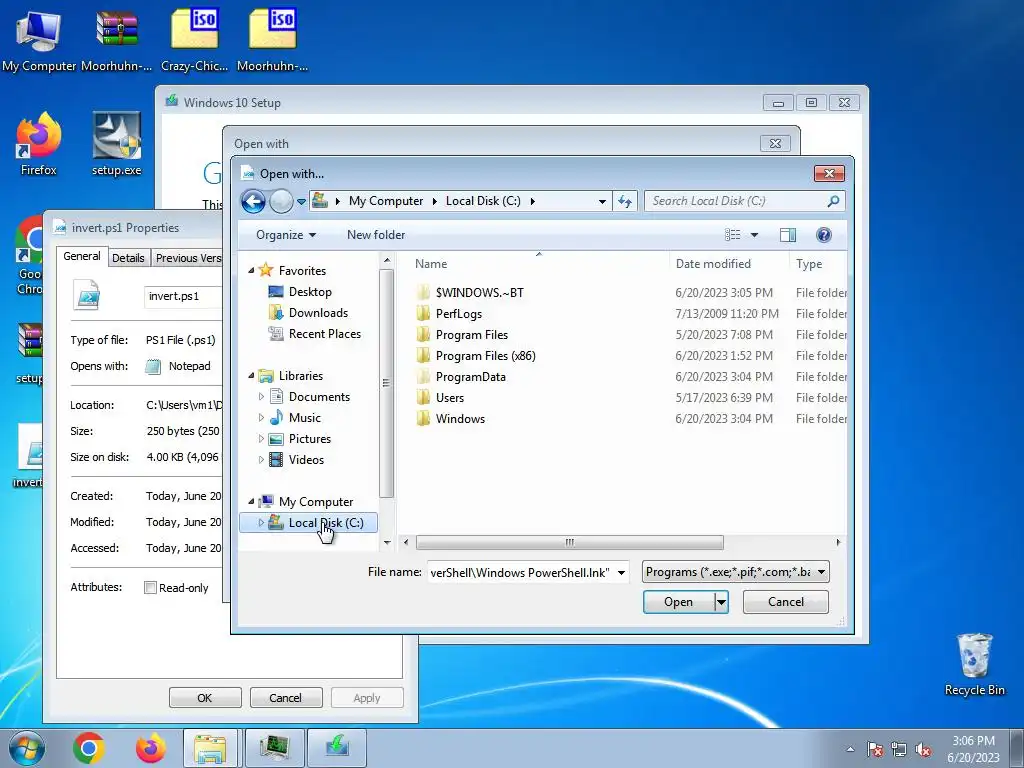The image size is (1024, 768).
Task: Select the PerfLogs folder icon
Action: click(424, 313)
